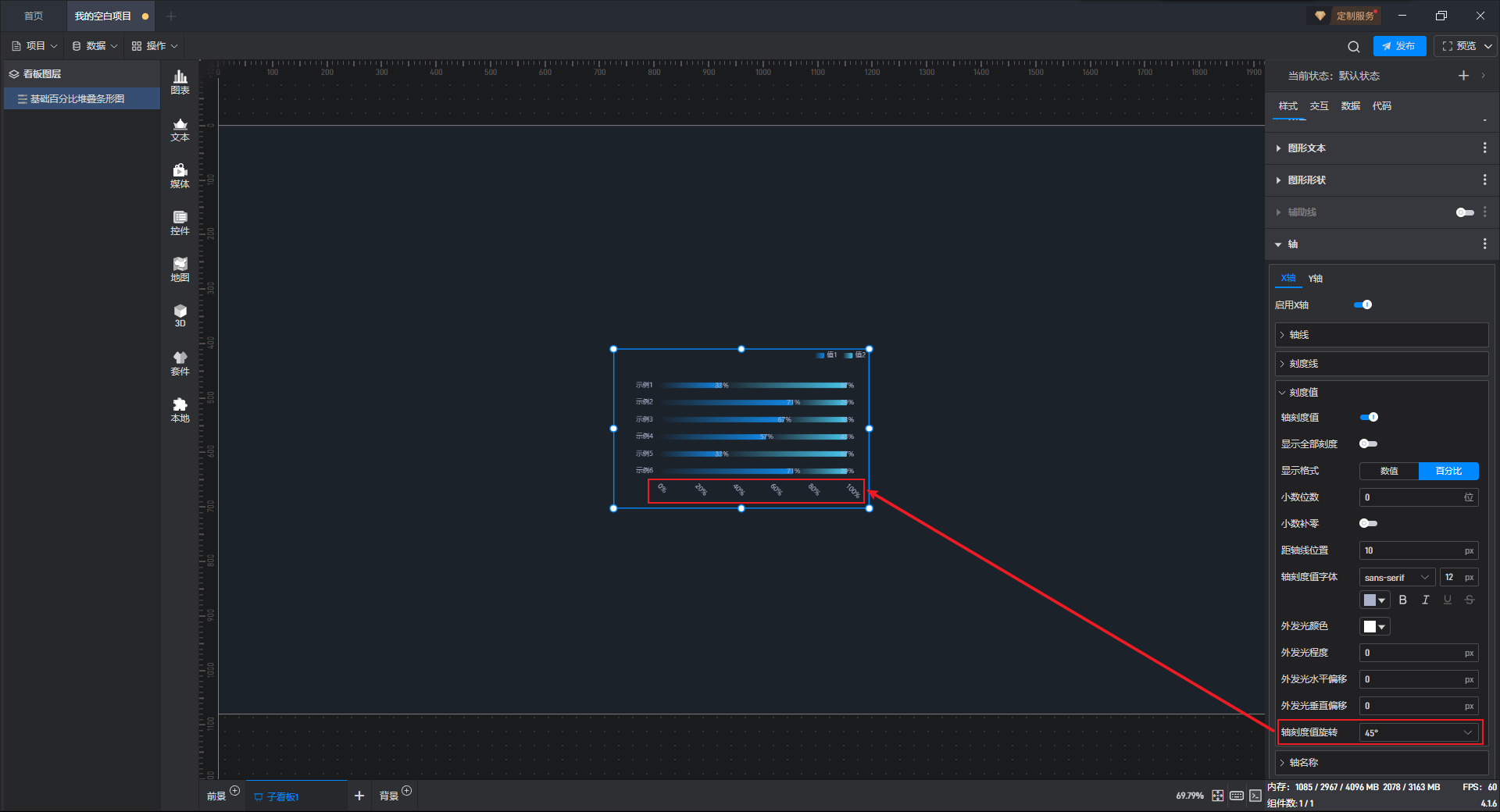This screenshot has height=812, width=1500.
Task: Open the sans-serif font family dropdown
Action: (1397, 578)
